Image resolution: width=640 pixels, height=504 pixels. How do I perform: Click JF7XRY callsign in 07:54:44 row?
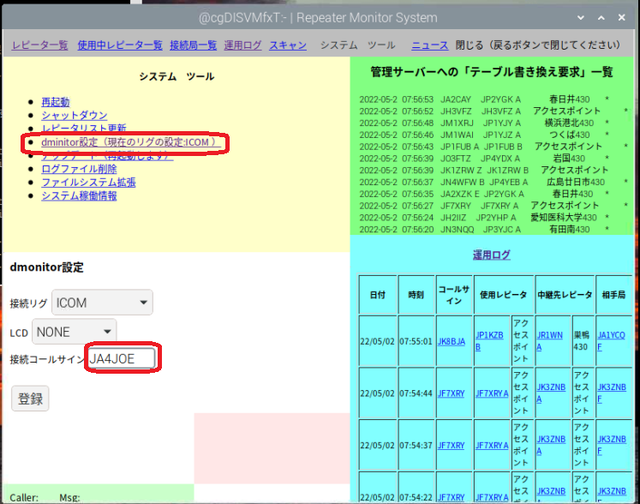[451, 393]
